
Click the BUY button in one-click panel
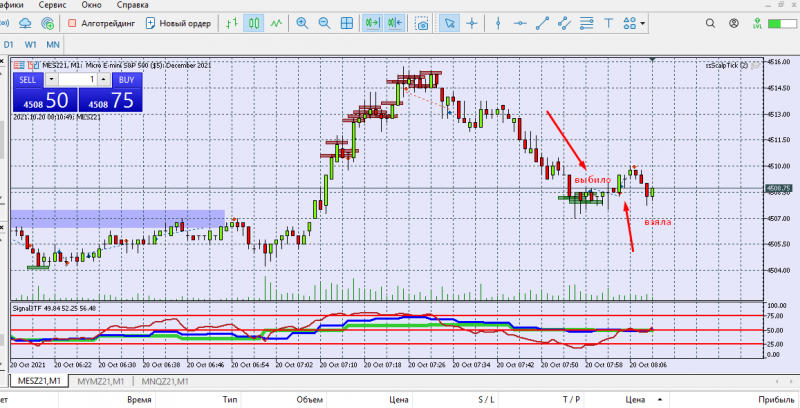(x=126, y=80)
